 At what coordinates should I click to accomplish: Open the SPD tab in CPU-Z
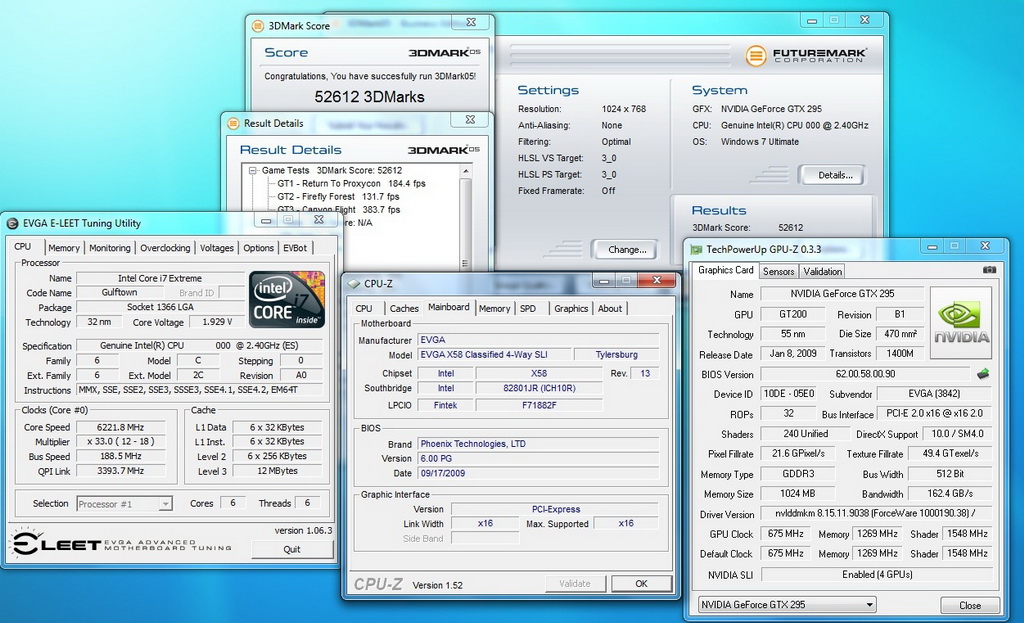click(528, 308)
